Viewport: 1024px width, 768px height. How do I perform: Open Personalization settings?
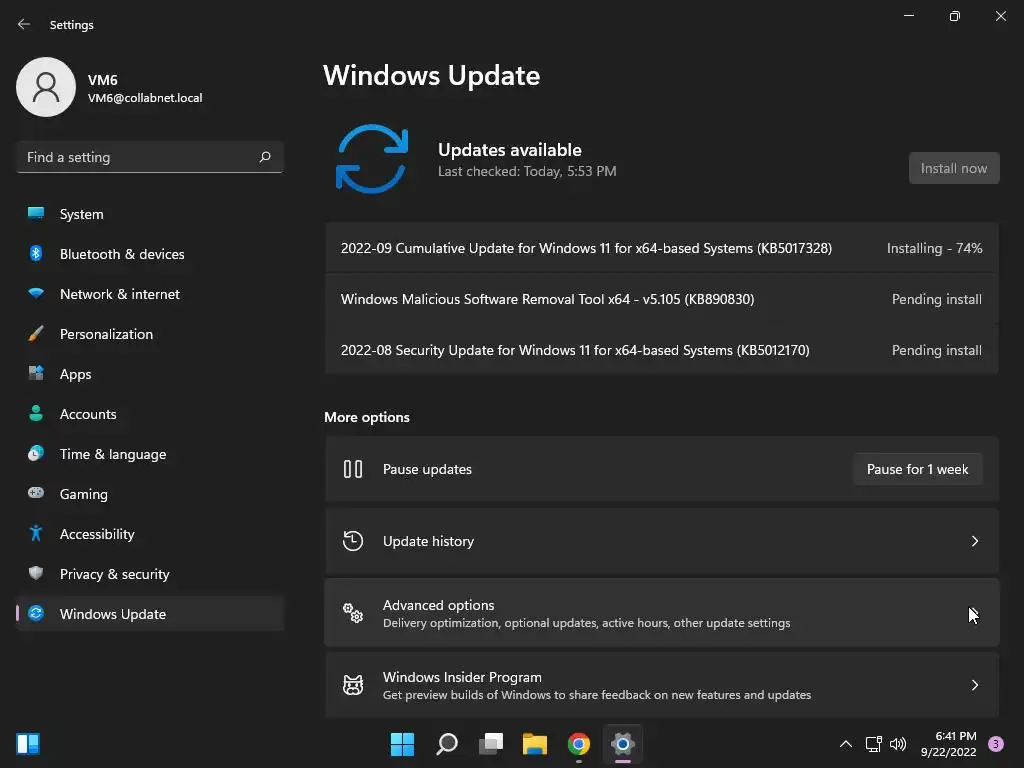[150, 334]
